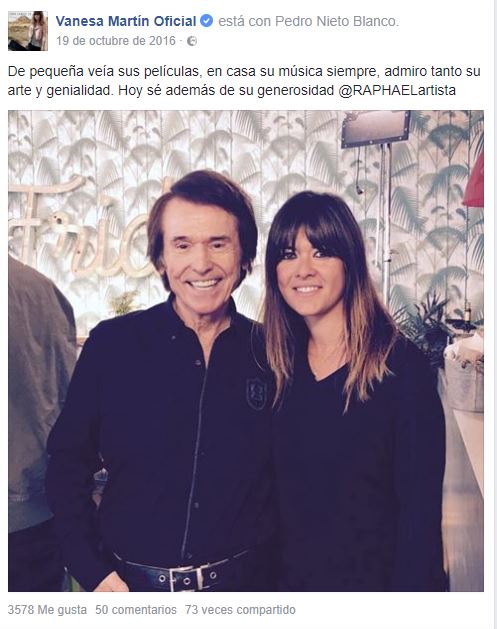The width and height of the screenshot is (497, 629).
Task: Click the @RAPHAELartista mention in caption
Action: (x=397, y=90)
